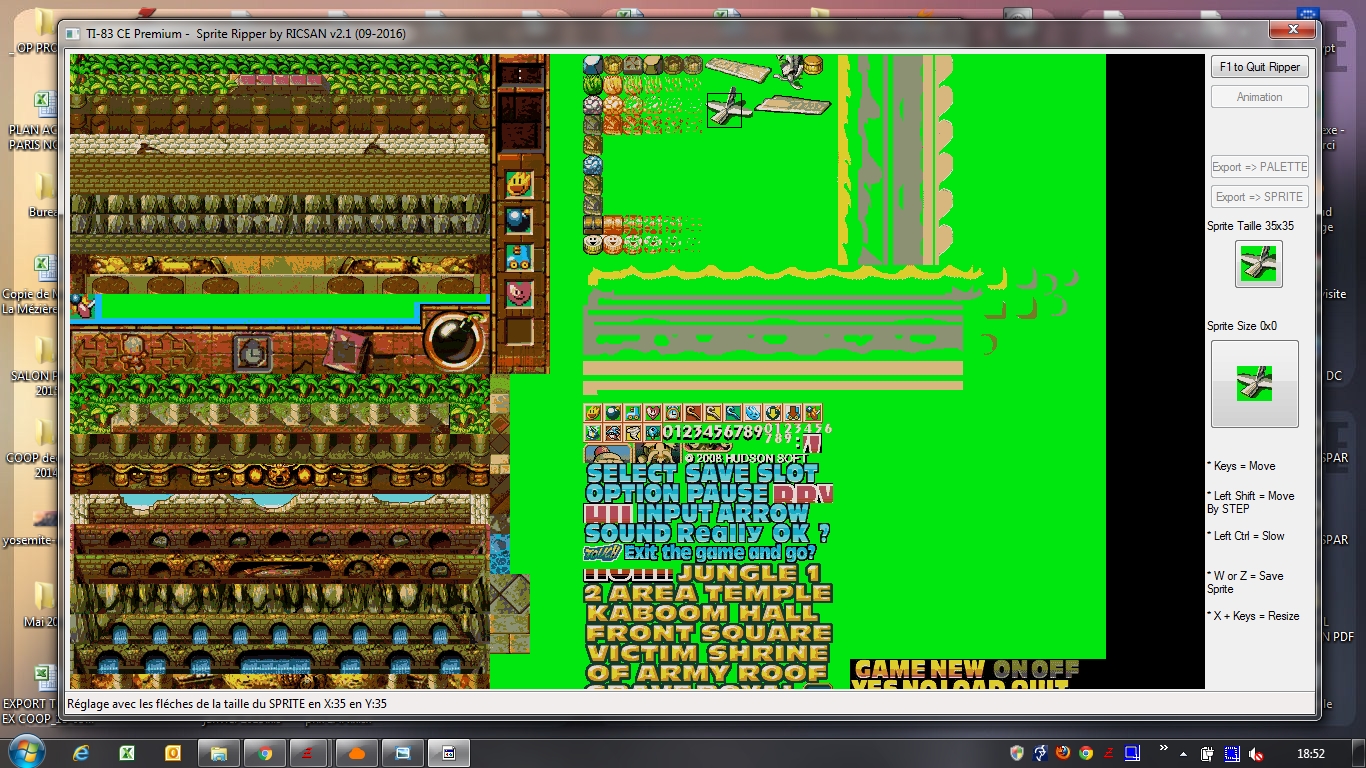The width and height of the screenshot is (1366, 768).
Task: Click the F1 to Quit Ripper button
Action: click(x=1259, y=67)
